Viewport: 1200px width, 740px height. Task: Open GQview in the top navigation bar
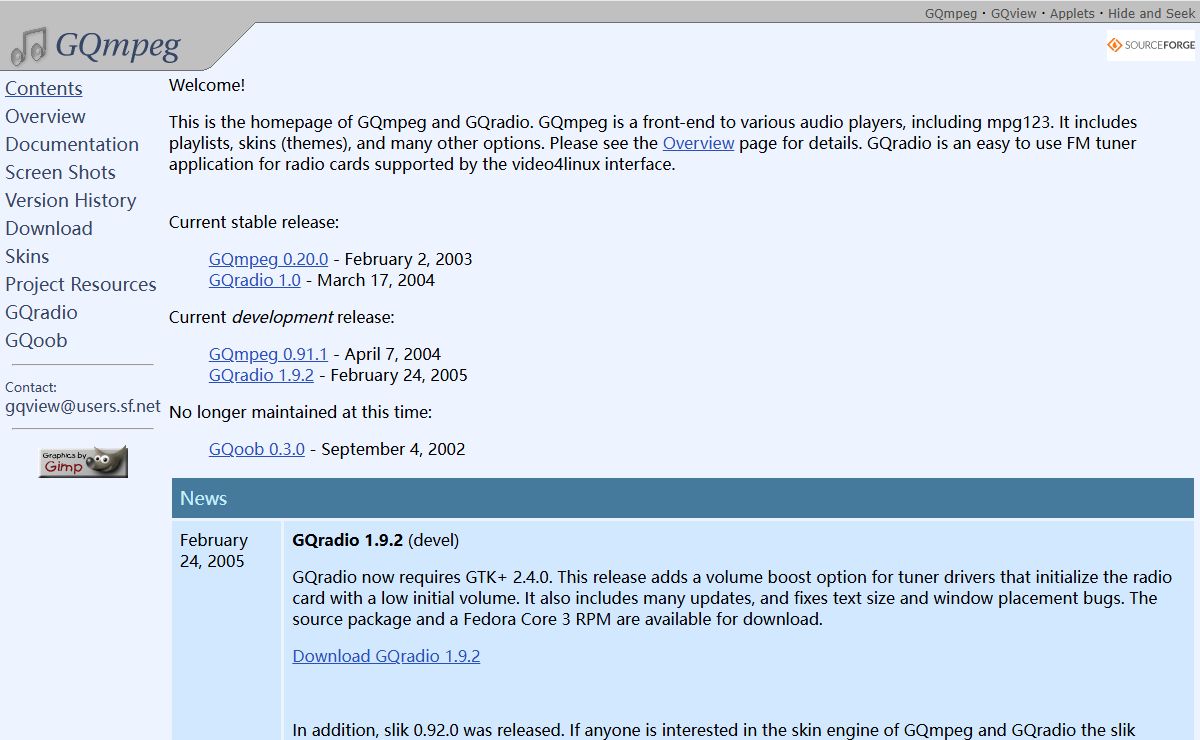tap(1014, 13)
